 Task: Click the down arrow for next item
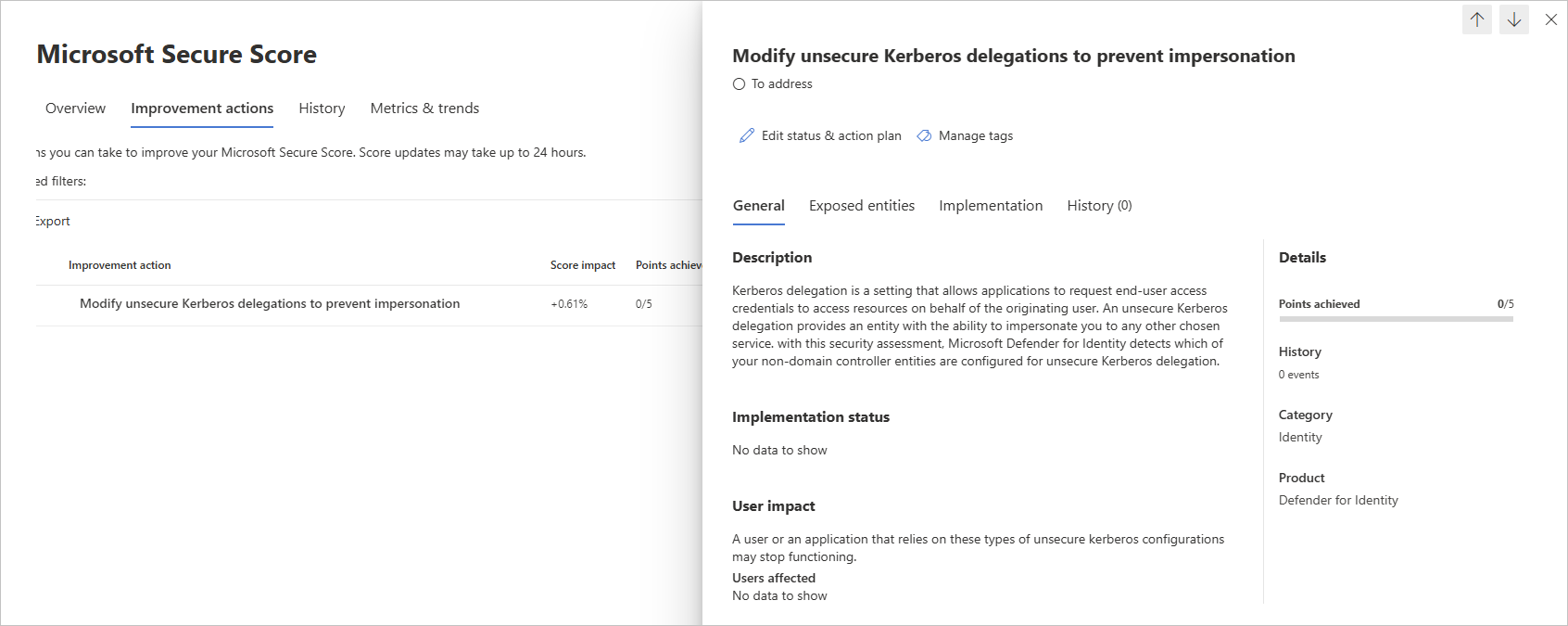pos(1513,19)
